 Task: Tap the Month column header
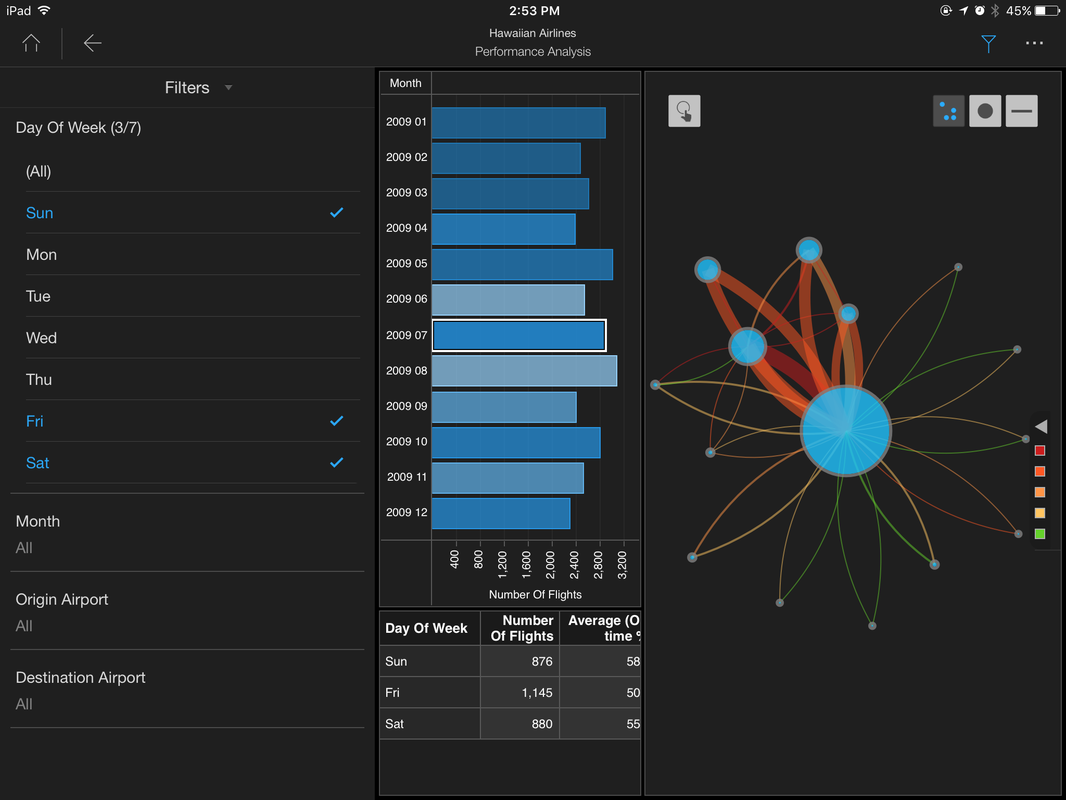(x=405, y=83)
